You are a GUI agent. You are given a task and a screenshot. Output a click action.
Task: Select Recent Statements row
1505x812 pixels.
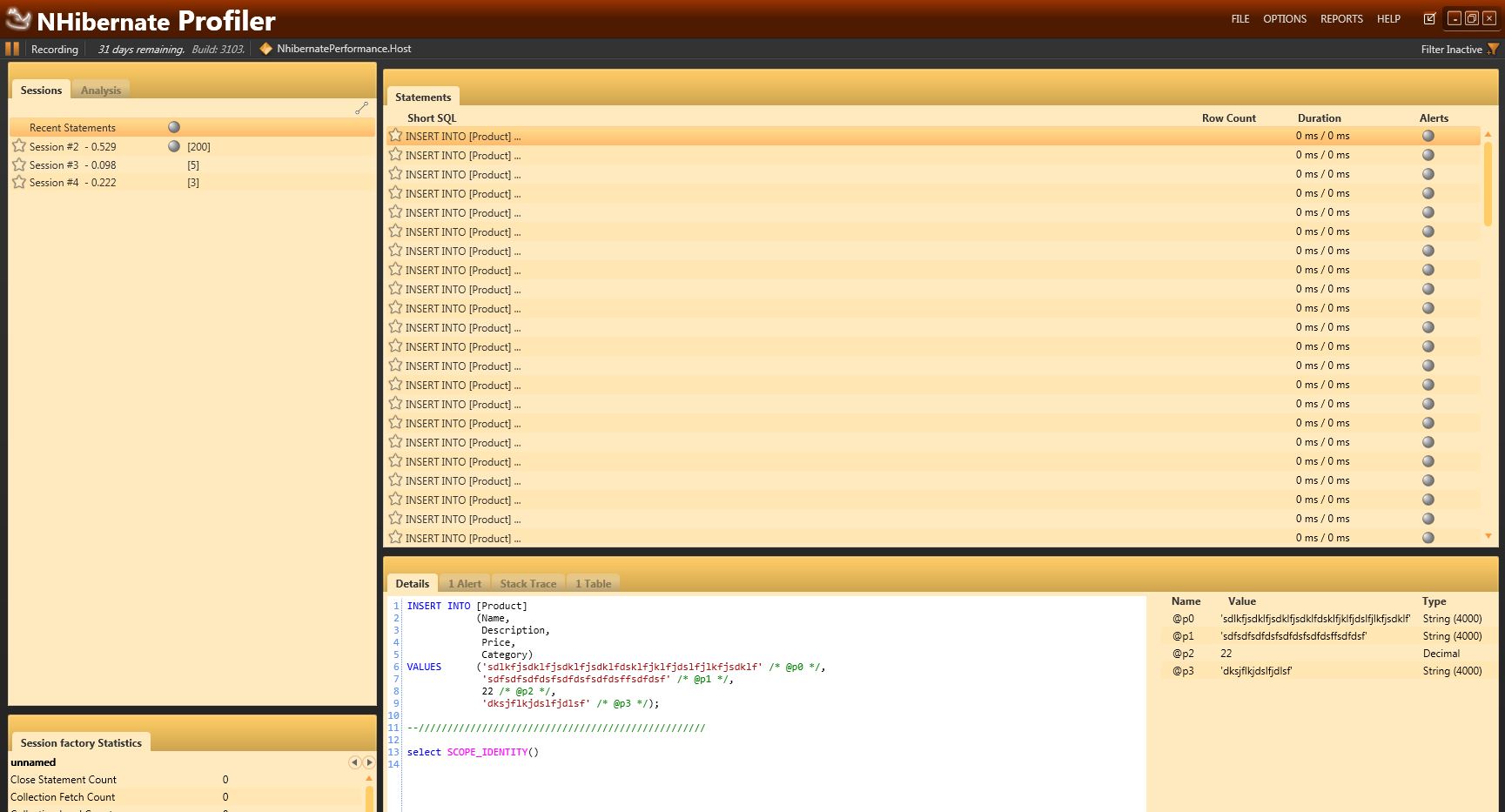tap(191, 127)
